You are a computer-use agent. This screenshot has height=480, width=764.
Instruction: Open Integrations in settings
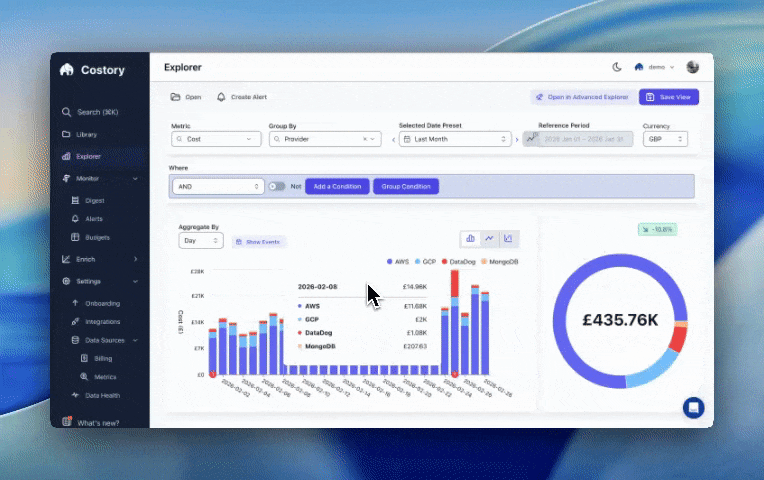[96, 322]
